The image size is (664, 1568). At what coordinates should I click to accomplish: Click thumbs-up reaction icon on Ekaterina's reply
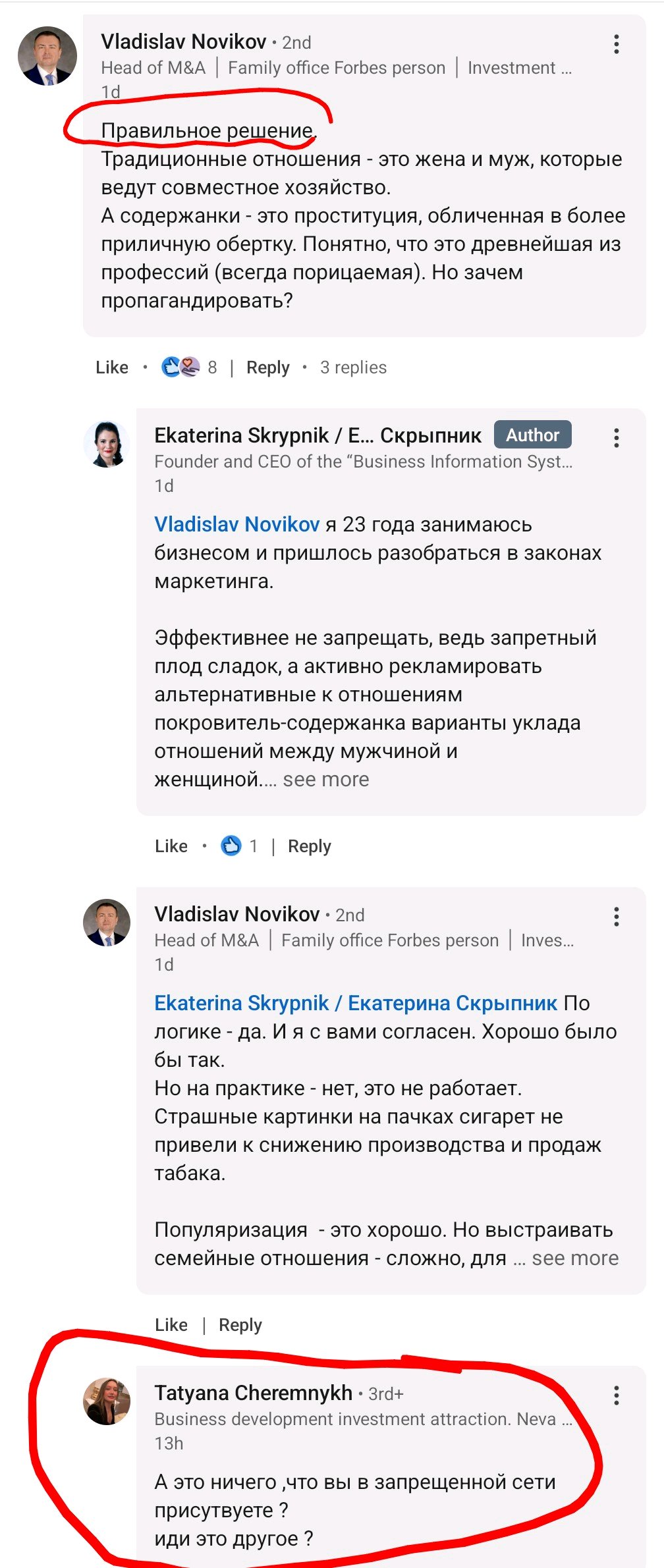tap(231, 846)
